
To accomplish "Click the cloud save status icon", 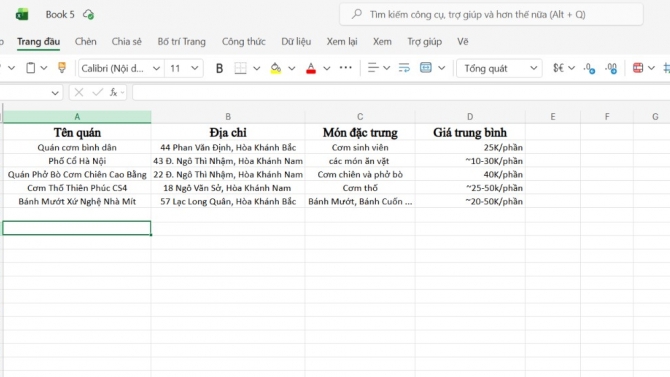I will (x=89, y=15).
